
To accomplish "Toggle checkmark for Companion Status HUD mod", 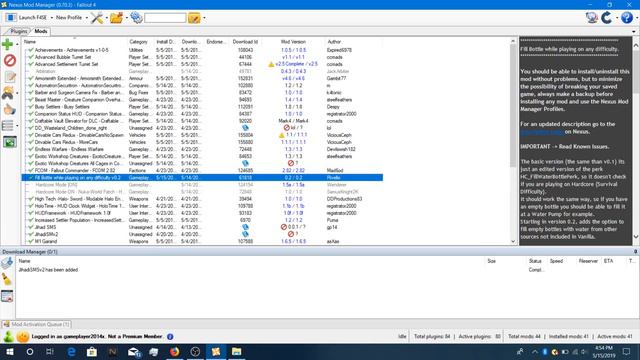I will 31,113.
